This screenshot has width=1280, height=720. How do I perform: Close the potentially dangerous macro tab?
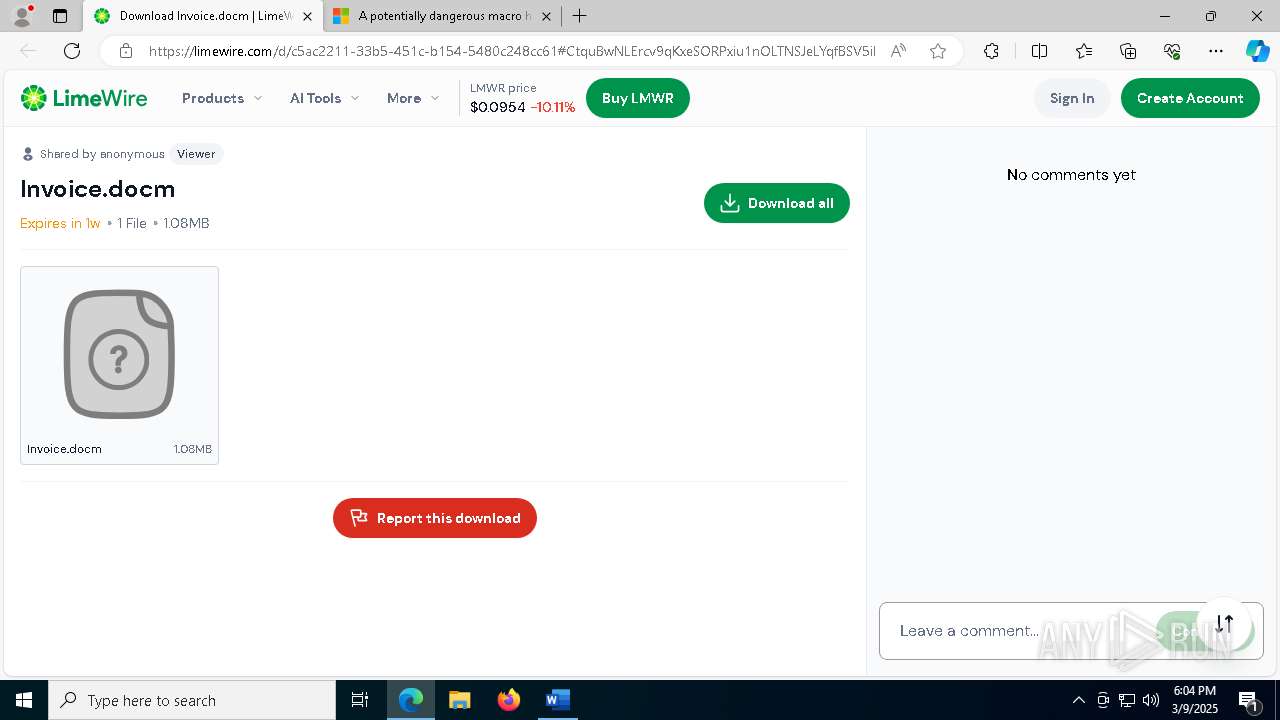546,16
